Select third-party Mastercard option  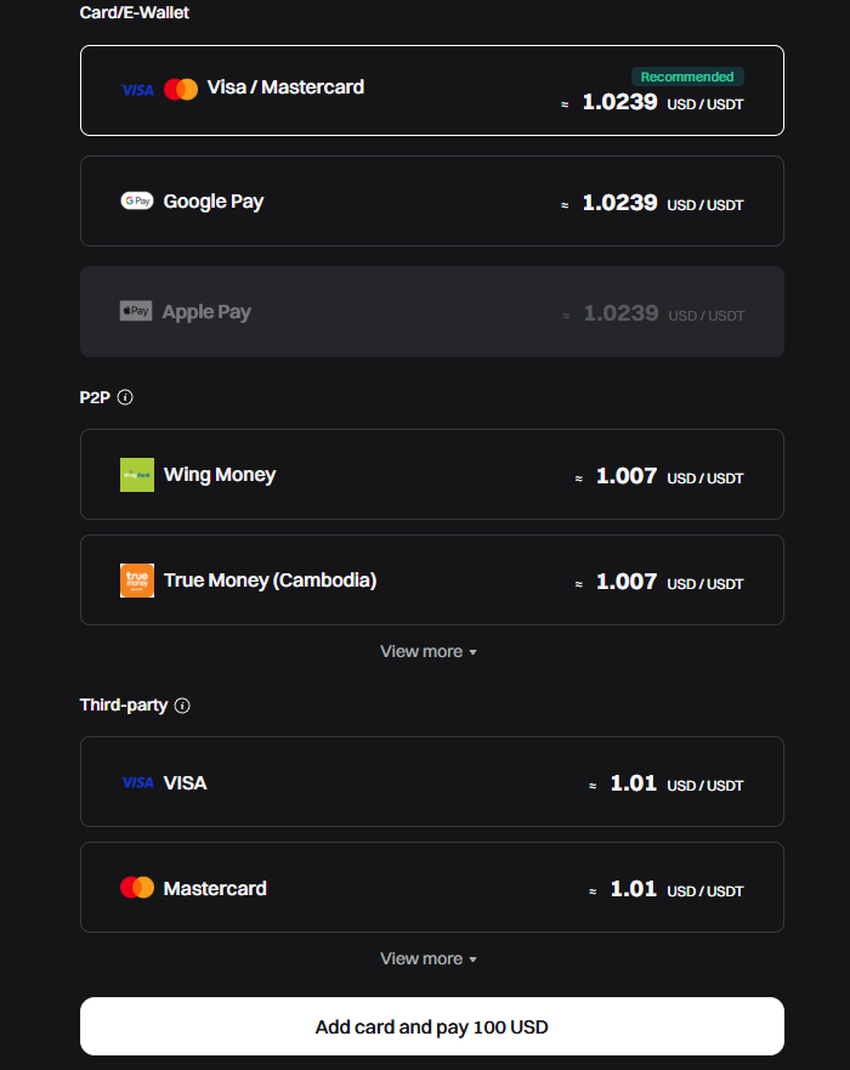432,888
